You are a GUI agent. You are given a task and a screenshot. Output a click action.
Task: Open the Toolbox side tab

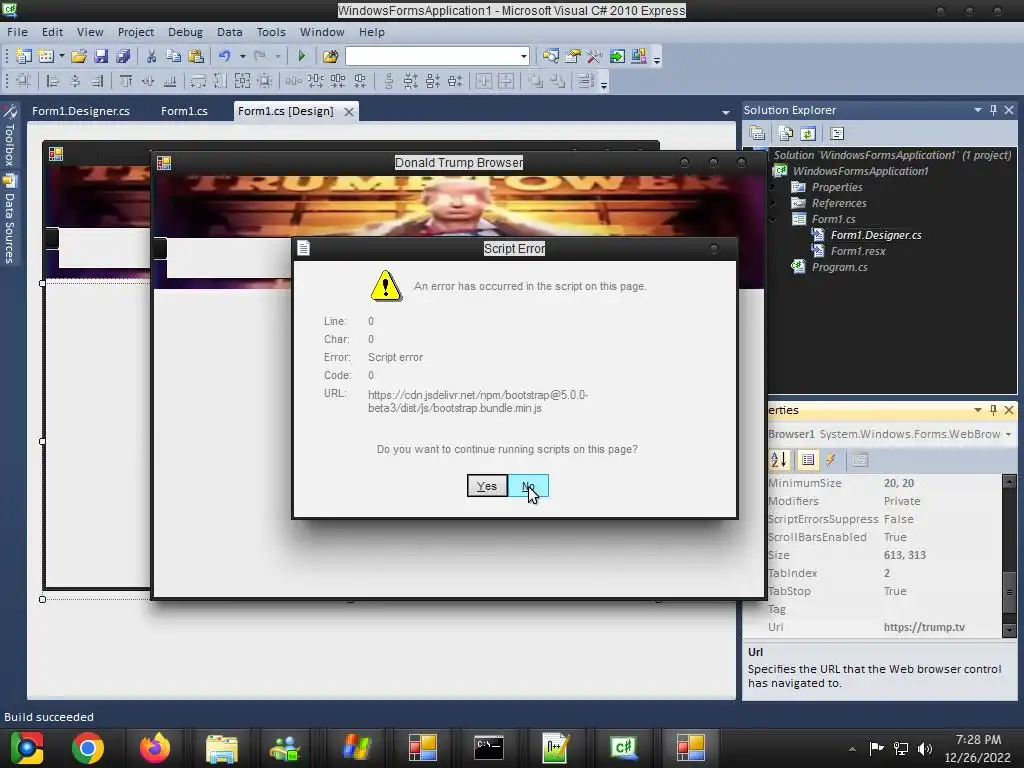click(x=9, y=136)
